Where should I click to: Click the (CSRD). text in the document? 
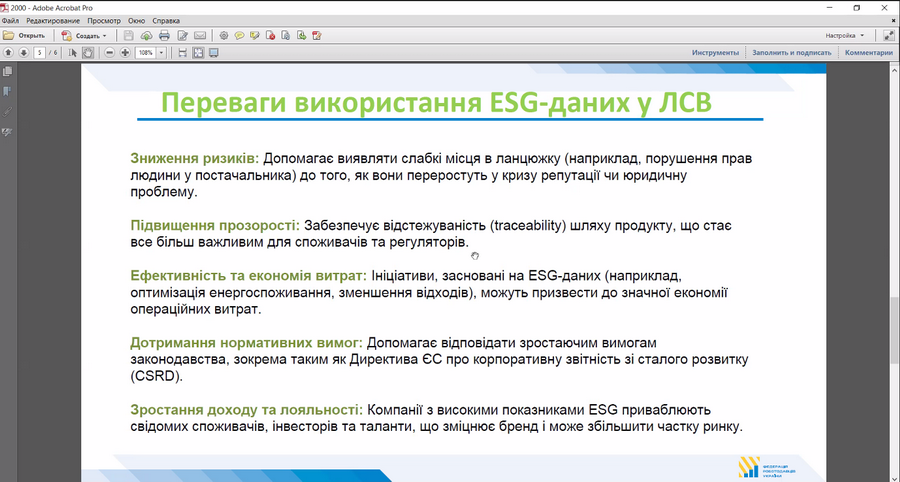click(x=157, y=378)
